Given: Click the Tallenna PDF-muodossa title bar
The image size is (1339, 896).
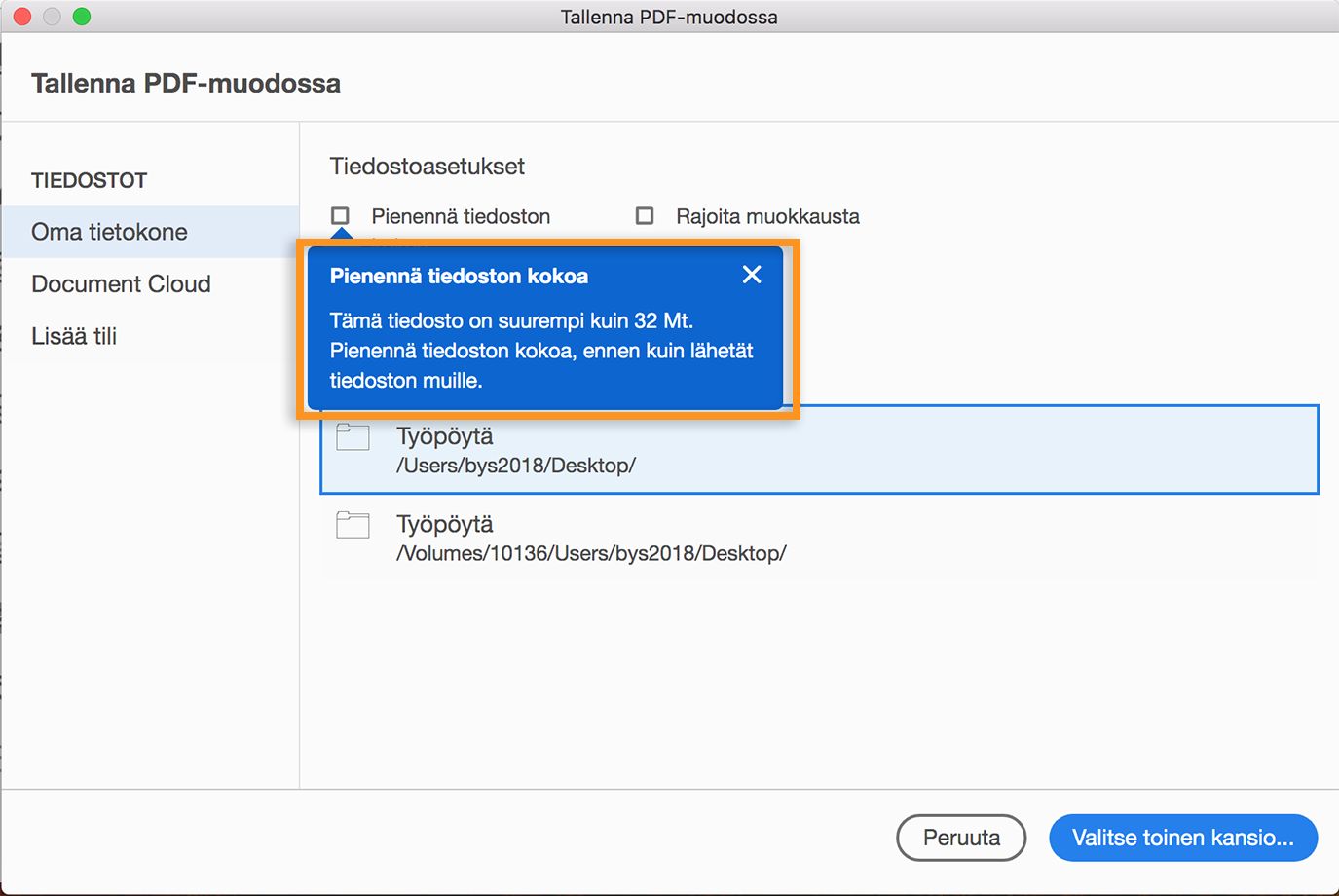Looking at the screenshot, I should click(669, 17).
